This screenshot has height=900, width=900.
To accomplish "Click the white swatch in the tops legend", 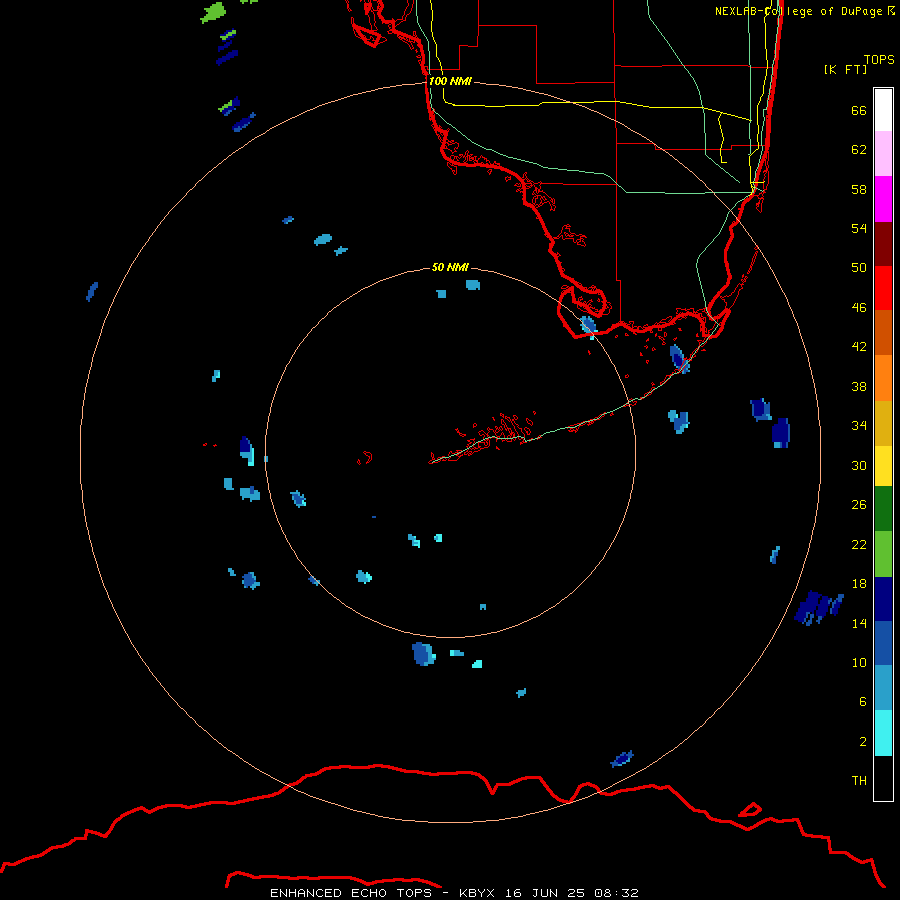I will pyautogui.click(x=883, y=110).
